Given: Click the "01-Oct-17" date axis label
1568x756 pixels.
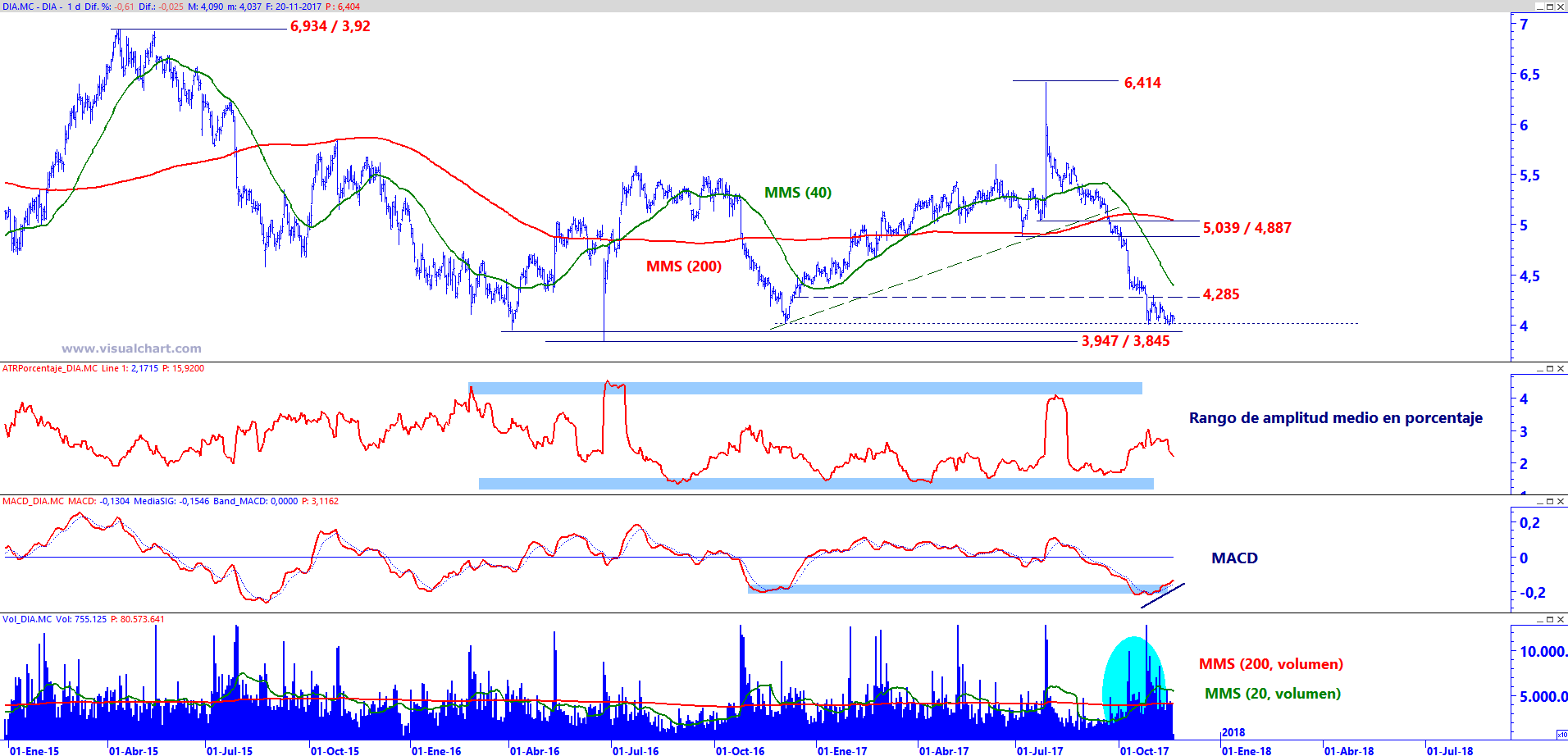Looking at the screenshot, I should click(x=1144, y=751).
